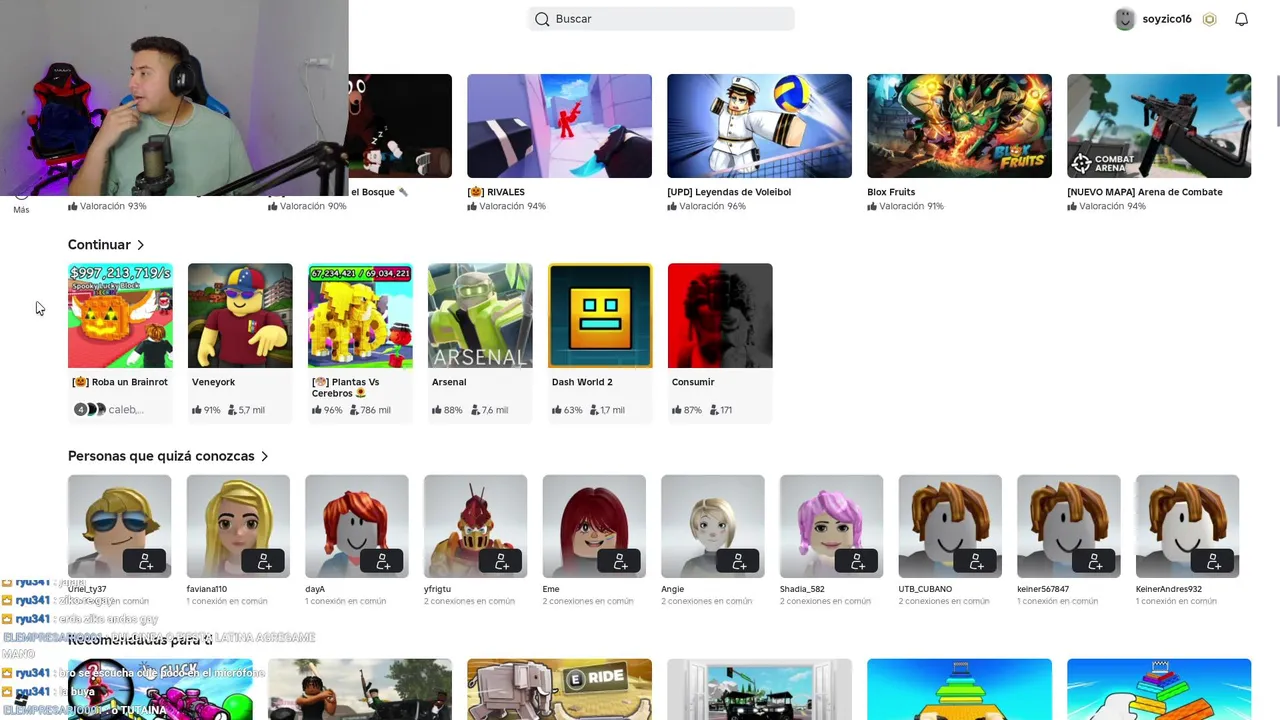The image size is (1280, 720).
Task: Add friend Eme with the plus icon
Action: point(620,563)
